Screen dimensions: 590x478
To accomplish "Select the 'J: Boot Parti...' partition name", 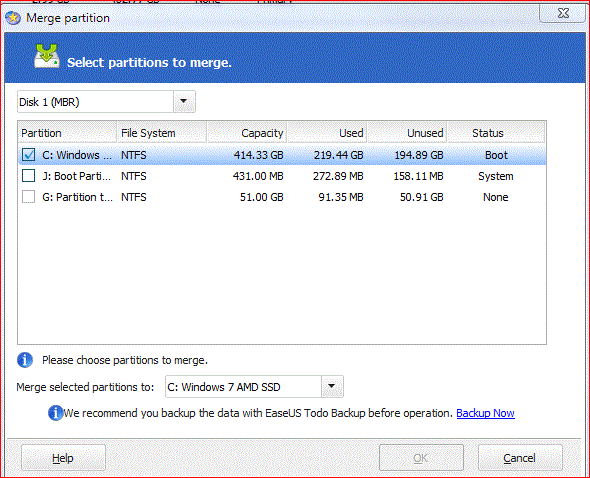I will coord(76,176).
